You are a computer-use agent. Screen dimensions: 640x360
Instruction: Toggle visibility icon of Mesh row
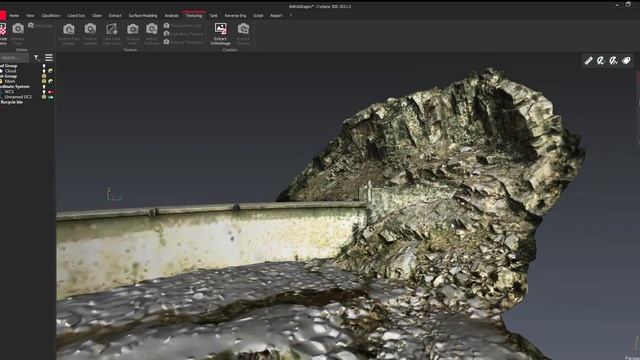[x=44, y=81]
